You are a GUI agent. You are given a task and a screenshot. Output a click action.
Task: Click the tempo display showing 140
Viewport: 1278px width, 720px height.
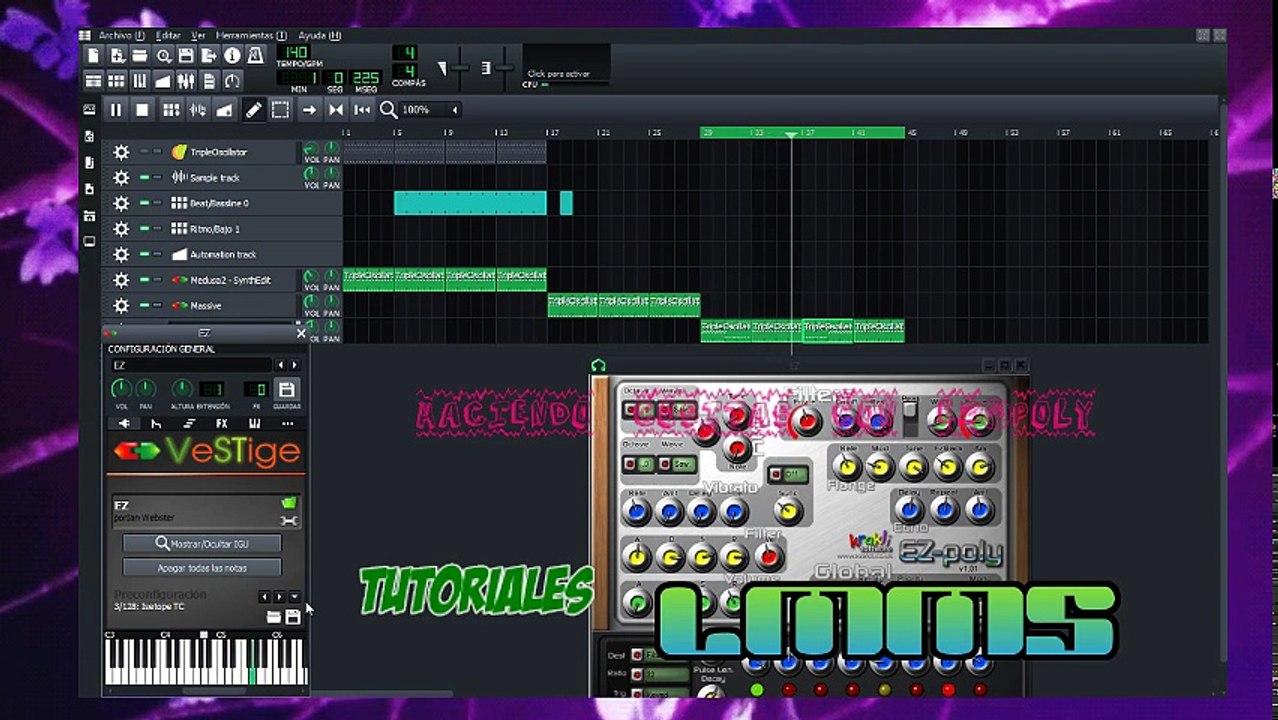coord(294,52)
